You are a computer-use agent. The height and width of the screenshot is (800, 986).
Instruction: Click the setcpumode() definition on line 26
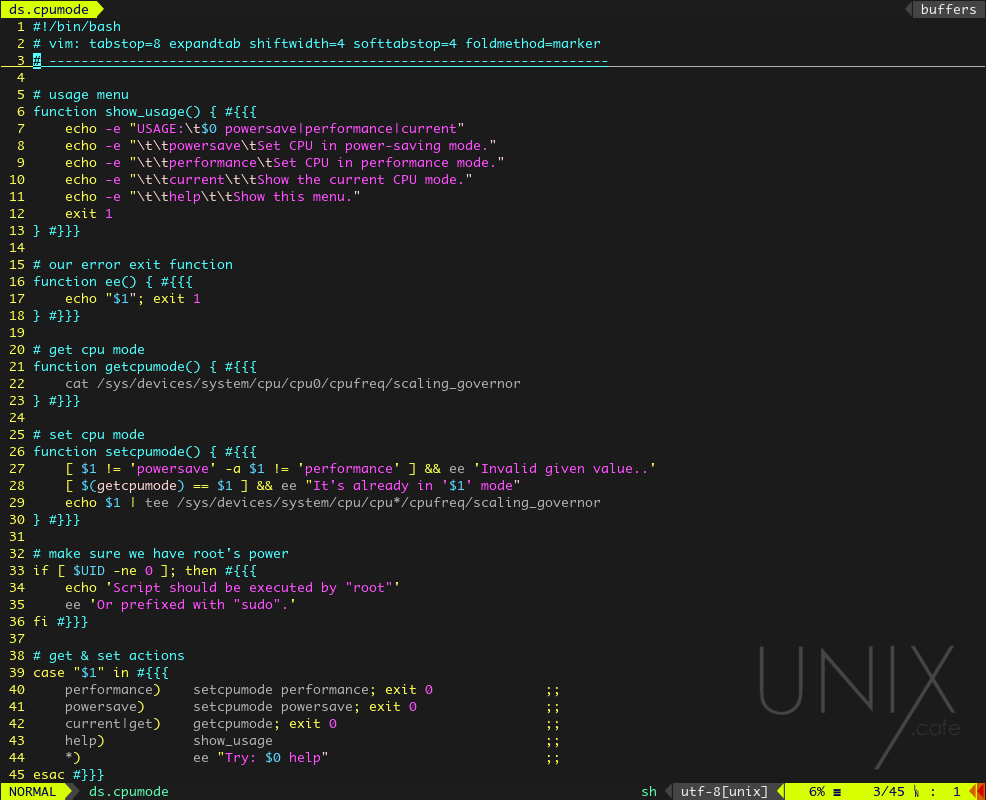coord(153,451)
